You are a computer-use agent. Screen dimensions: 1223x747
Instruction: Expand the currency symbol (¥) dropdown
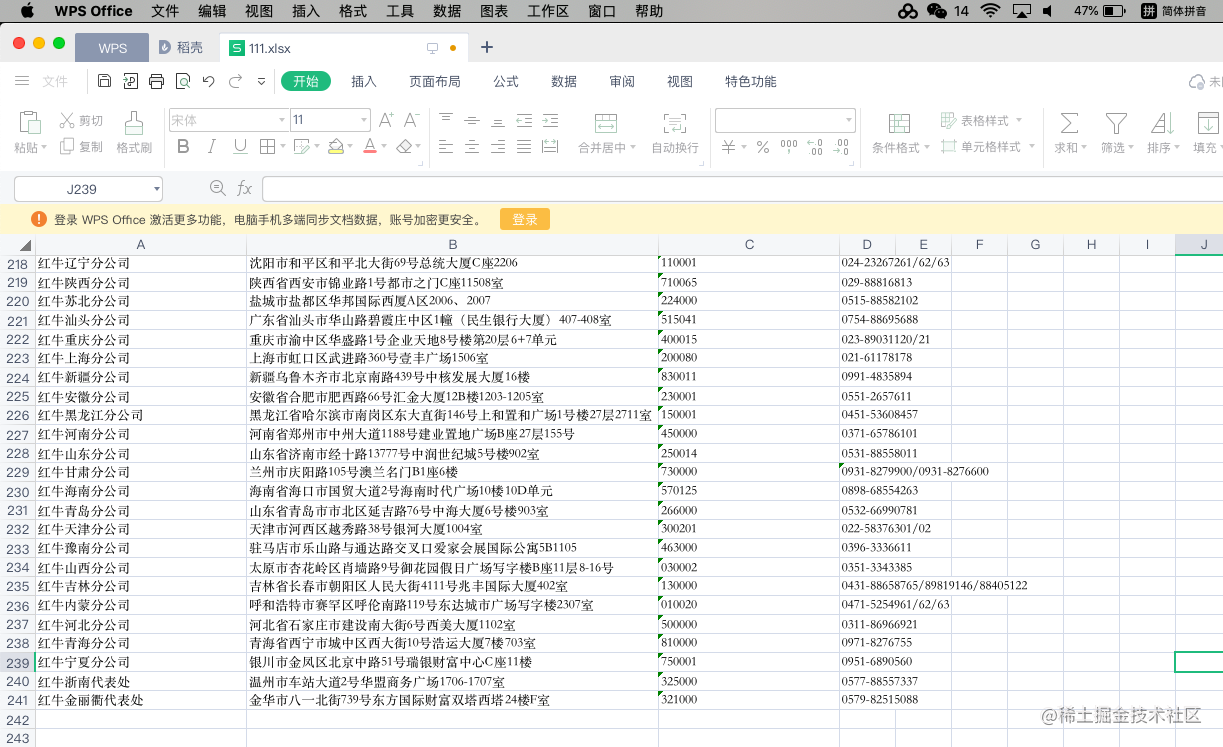tap(743, 148)
